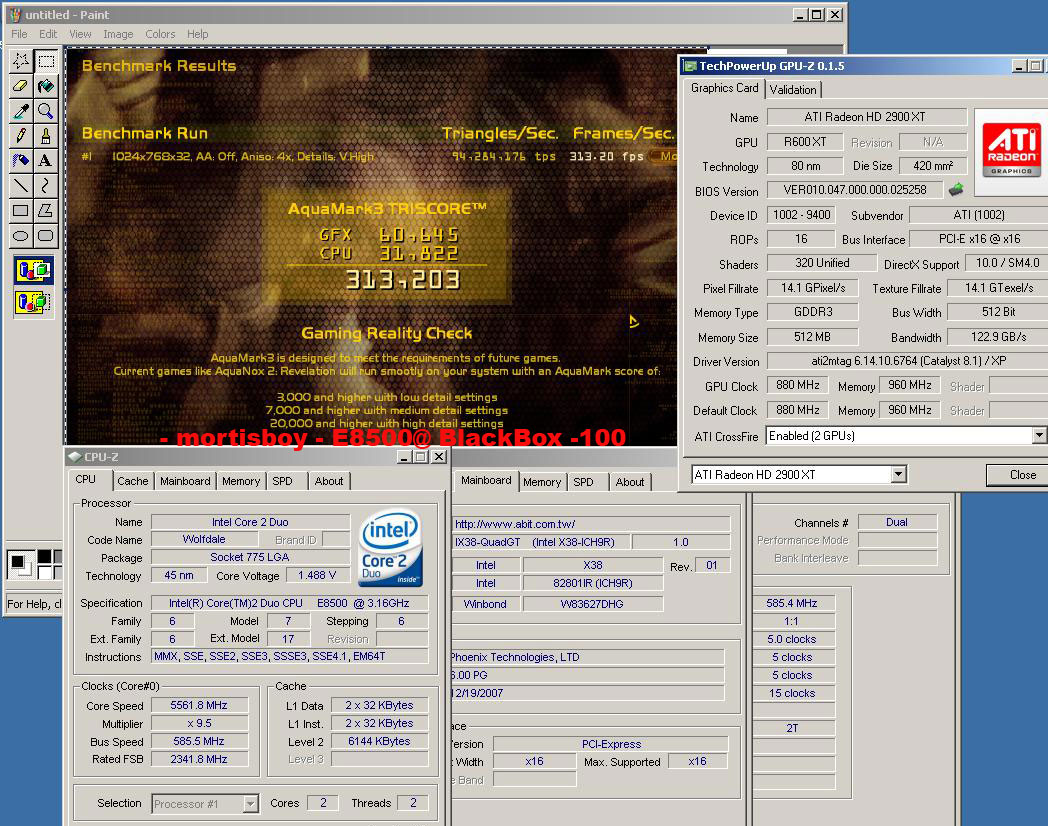The image size is (1048, 826).
Task: Open the Edit menu in Paint
Action: pyautogui.click(x=48, y=34)
